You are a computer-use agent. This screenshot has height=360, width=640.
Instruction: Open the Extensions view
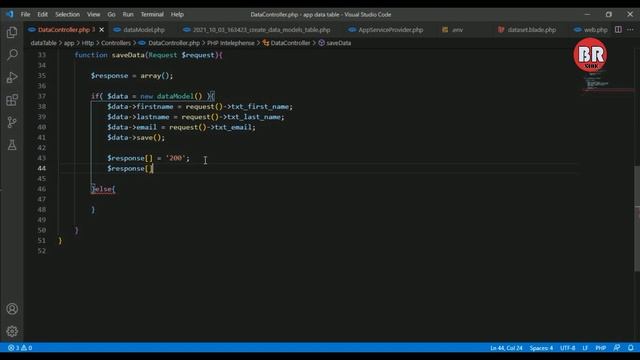[12, 100]
